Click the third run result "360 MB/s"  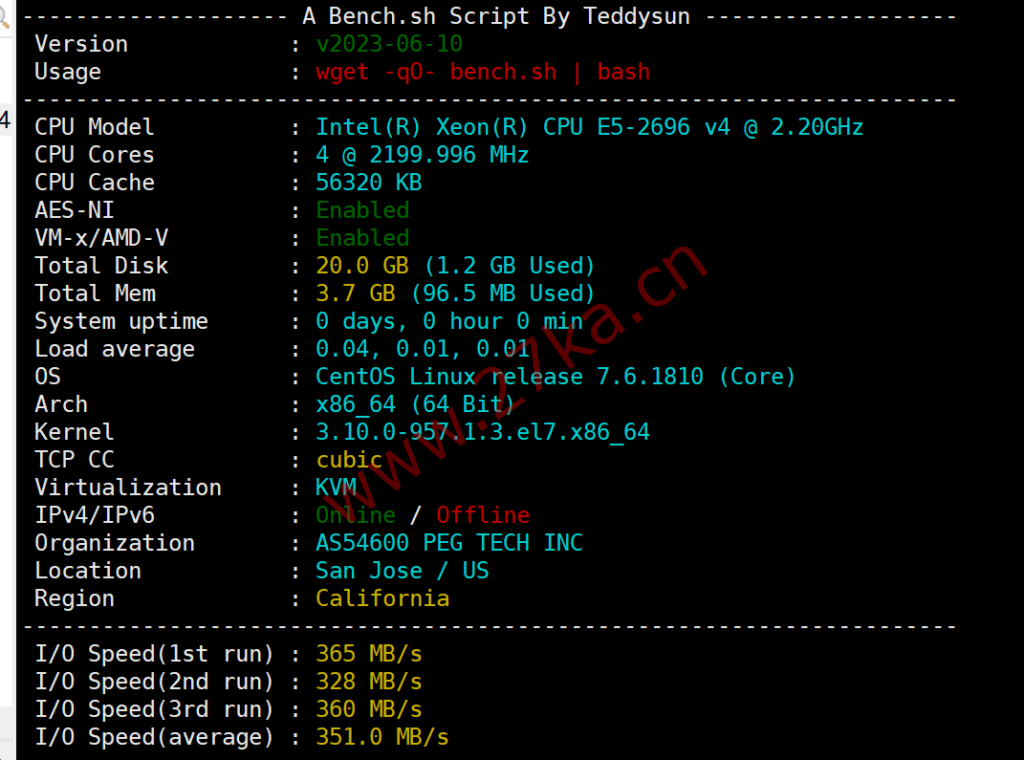click(x=369, y=709)
